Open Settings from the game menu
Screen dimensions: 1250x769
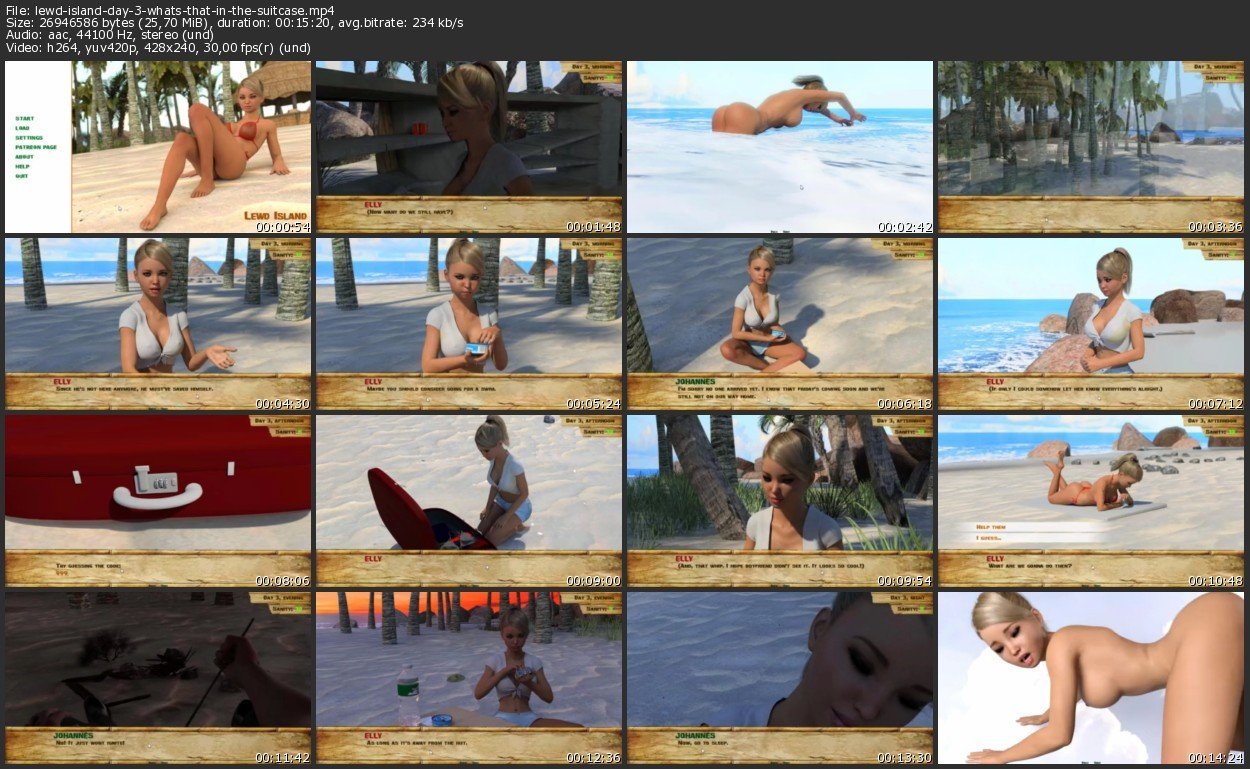28,137
